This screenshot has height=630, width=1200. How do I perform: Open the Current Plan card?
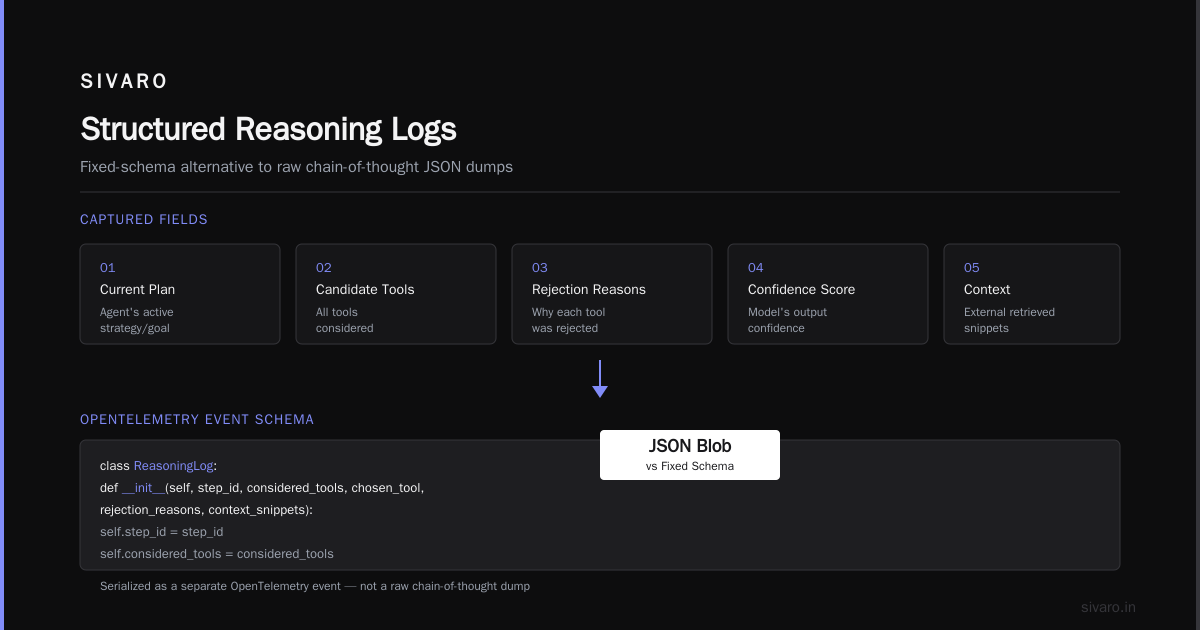pos(180,294)
